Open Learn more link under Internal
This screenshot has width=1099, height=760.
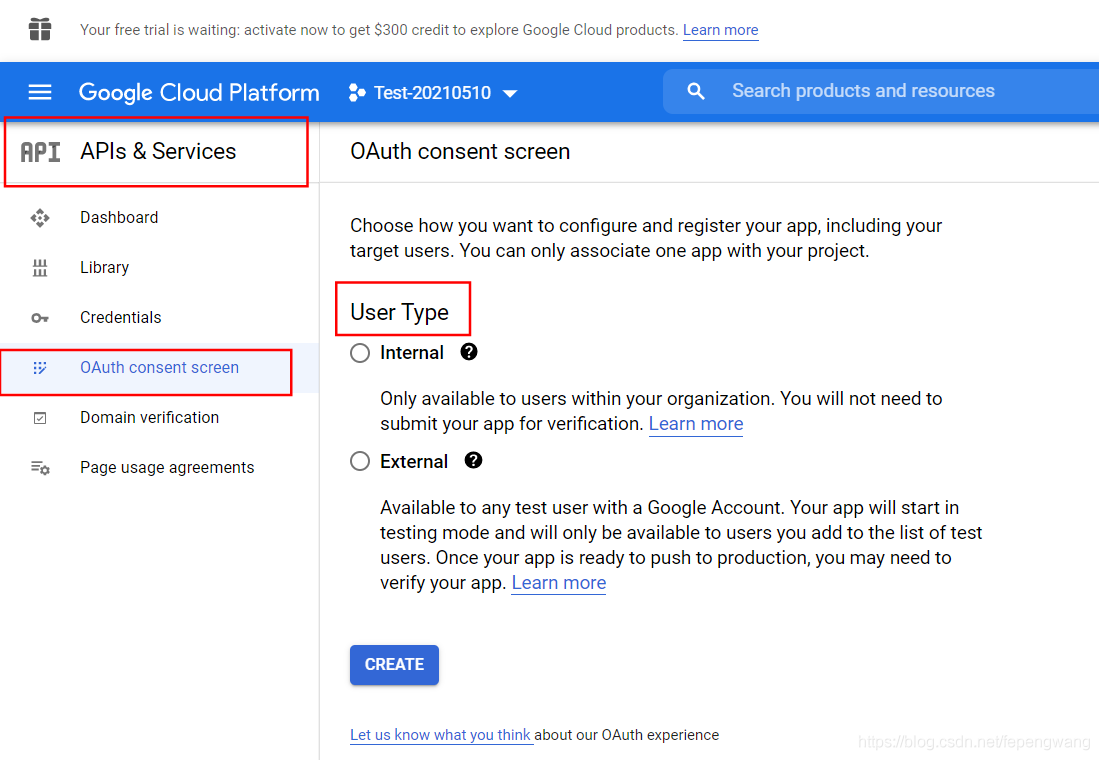[696, 423]
